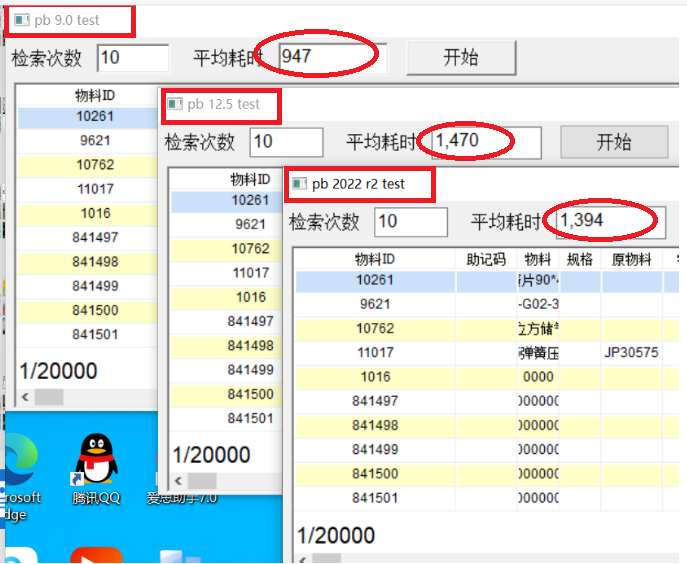Click the 开始 button in pb 9.0 window
The width and height of the screenshot is (687, 564).
click(x=461, y=58)
